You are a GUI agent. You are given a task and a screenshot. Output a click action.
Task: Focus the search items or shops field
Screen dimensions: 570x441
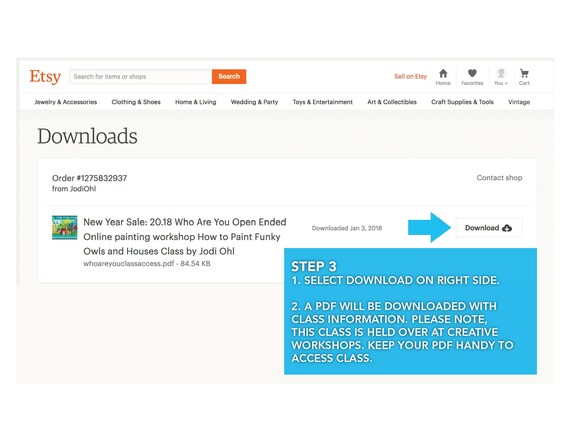[141, 76]
